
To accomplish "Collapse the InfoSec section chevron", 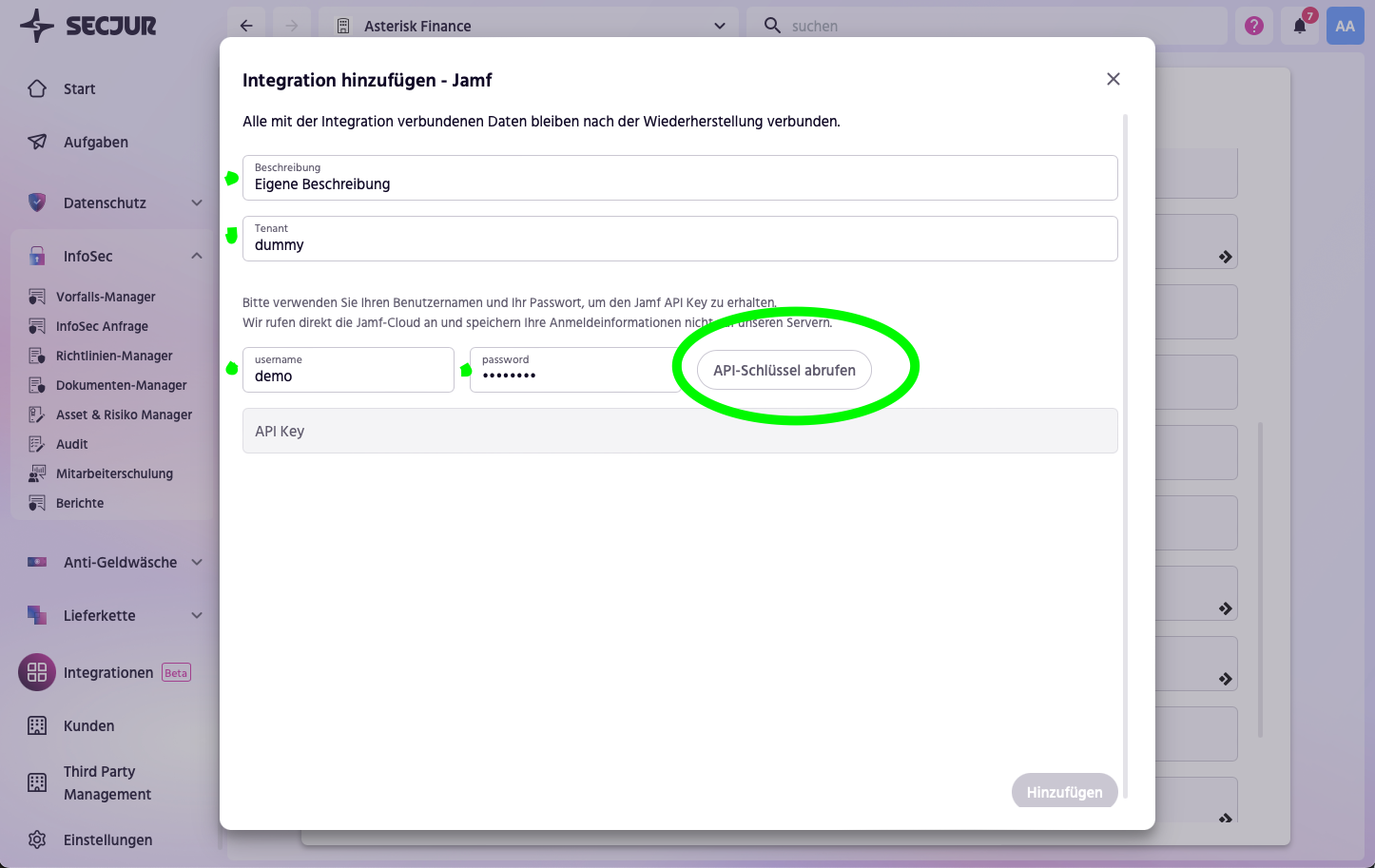I will click(197, 256).
